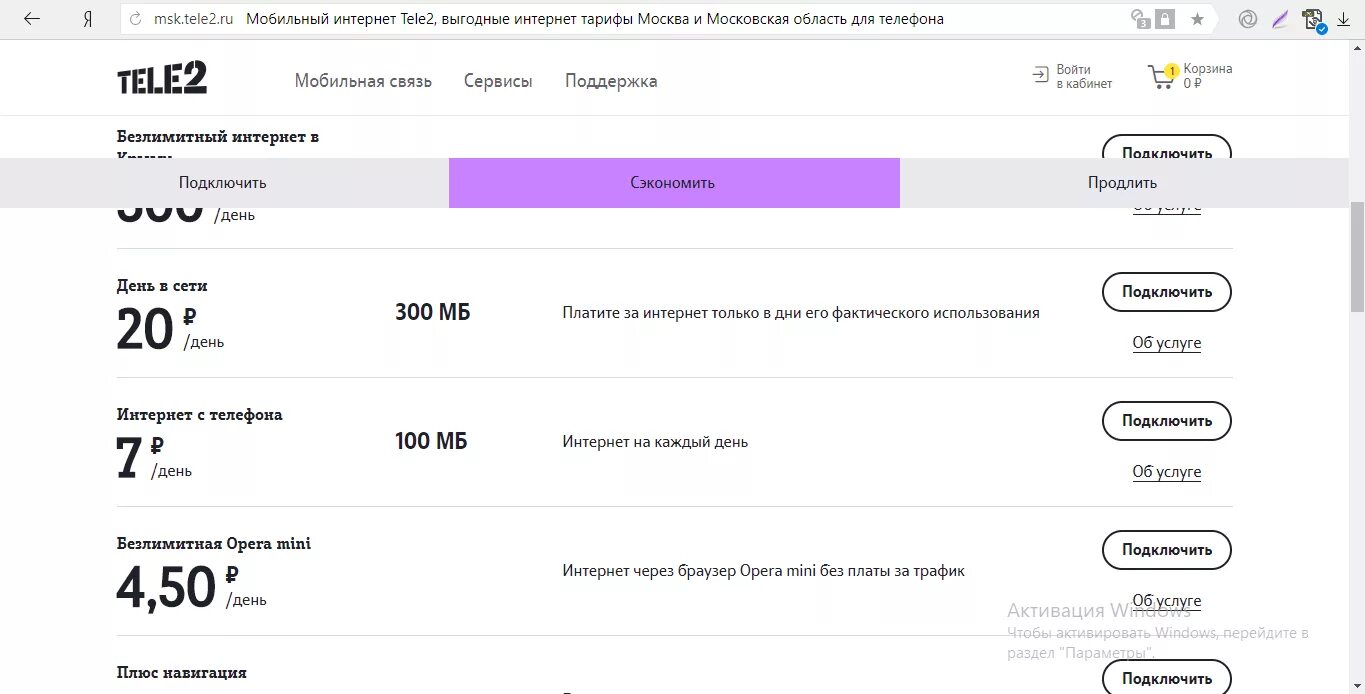Click the 20 ₽/день price
Image resolution: width=1365 pixels, height=694 pixels.
(x=171, y=329)
